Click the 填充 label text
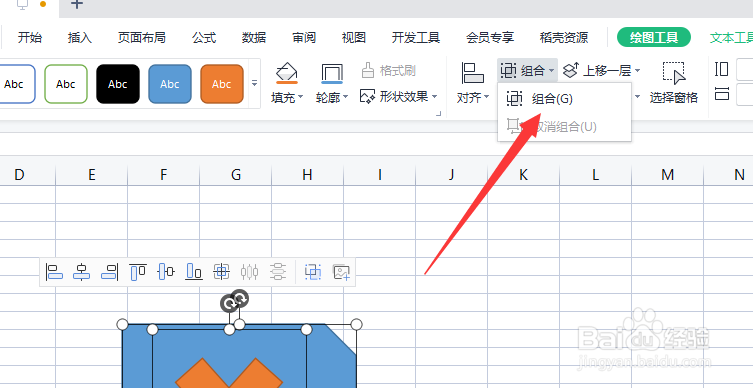The image size is (753, 388). tap(283, 98)
